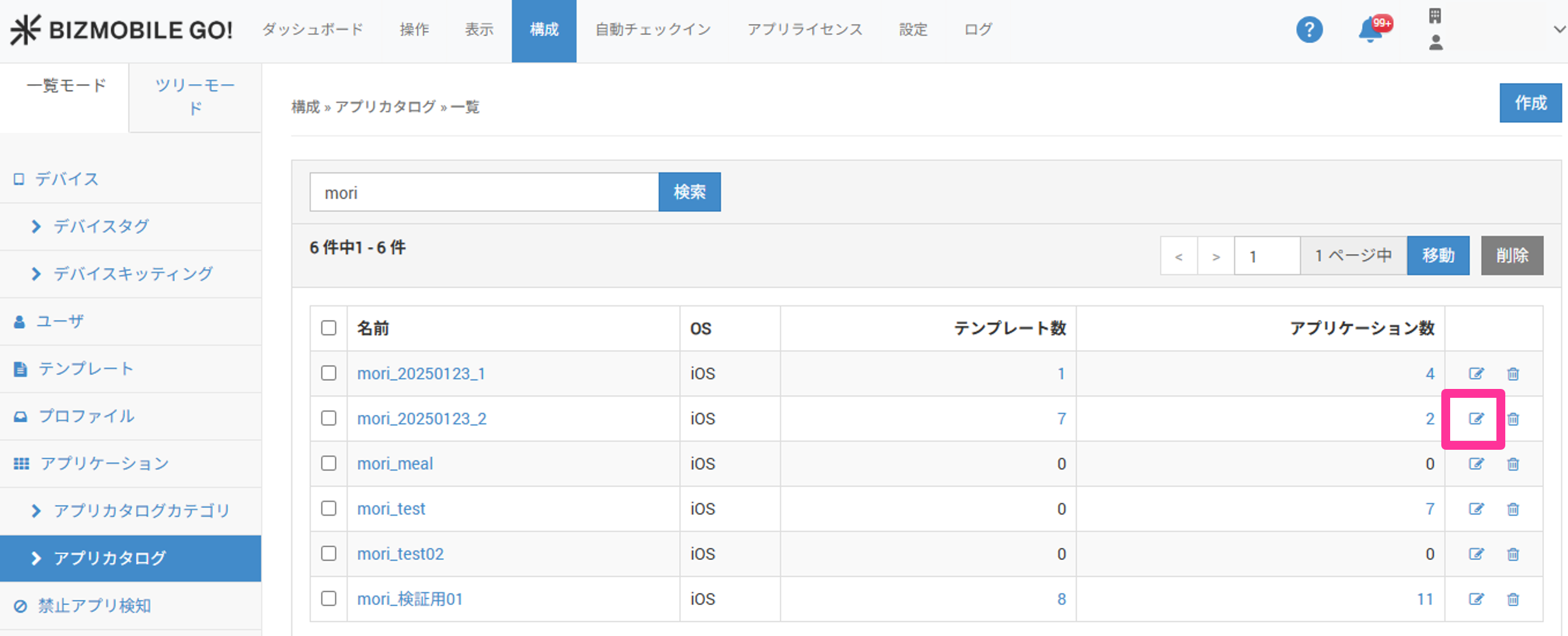Open the ダッシュボード menu
This screenshot has height=636, width=1568.
[312, 30]
